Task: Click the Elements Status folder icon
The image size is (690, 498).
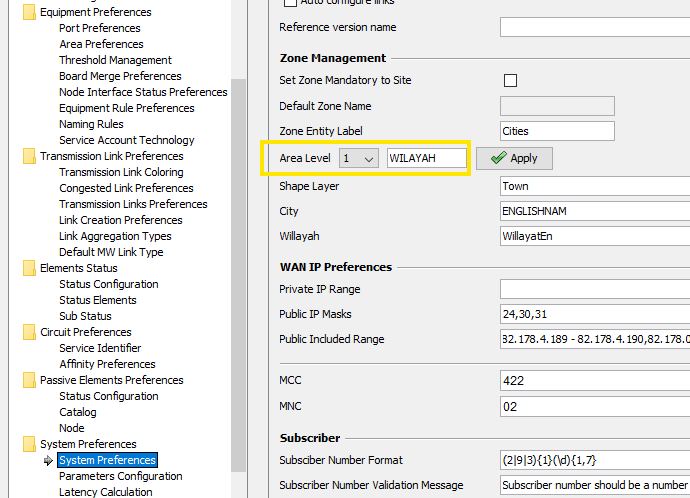Action: (x=29, y=268)
